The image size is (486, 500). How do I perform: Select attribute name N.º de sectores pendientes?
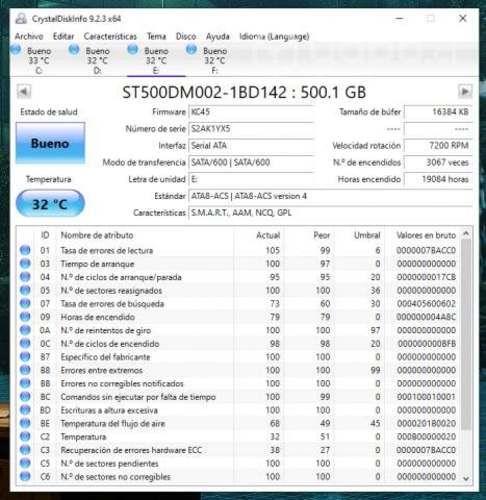point(109,463)
